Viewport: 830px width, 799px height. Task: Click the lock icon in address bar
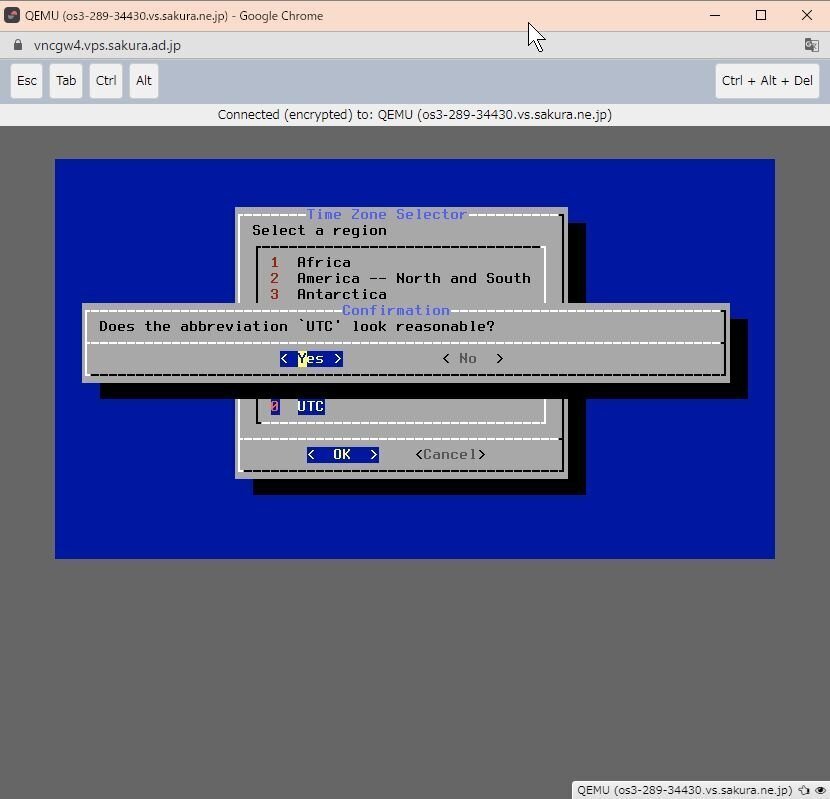click(18, 45)
